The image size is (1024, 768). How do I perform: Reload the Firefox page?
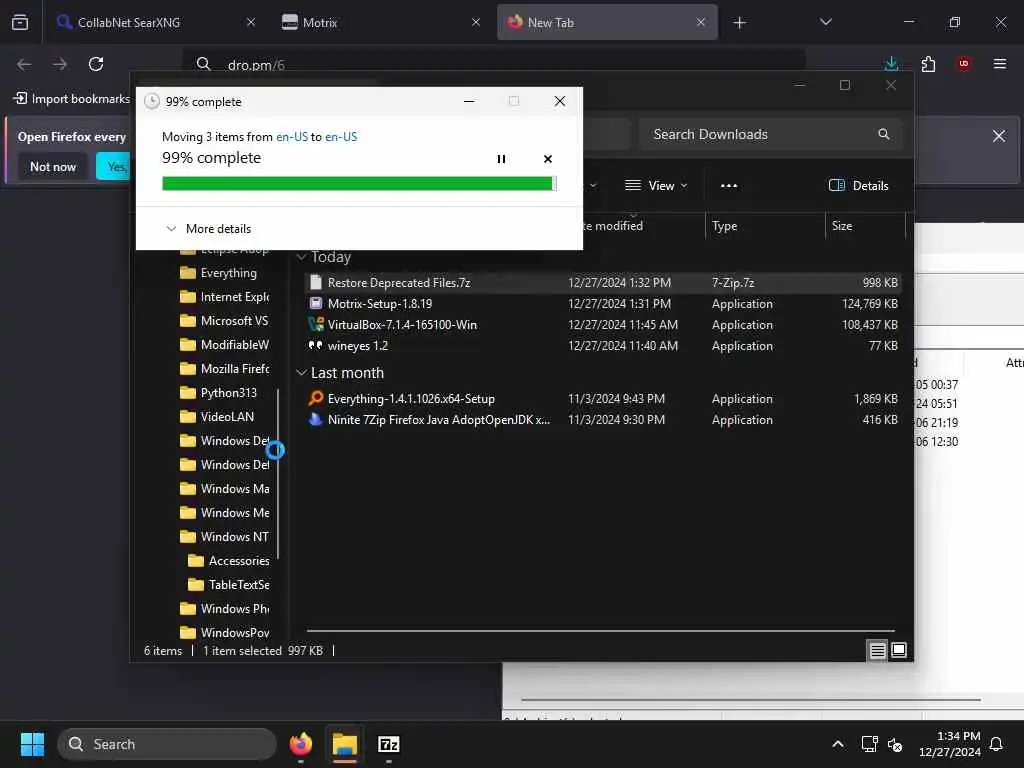tap(96, 64)
